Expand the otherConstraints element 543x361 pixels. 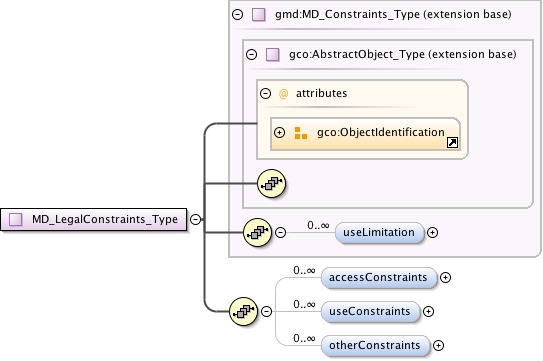click(x=438, y=345)
